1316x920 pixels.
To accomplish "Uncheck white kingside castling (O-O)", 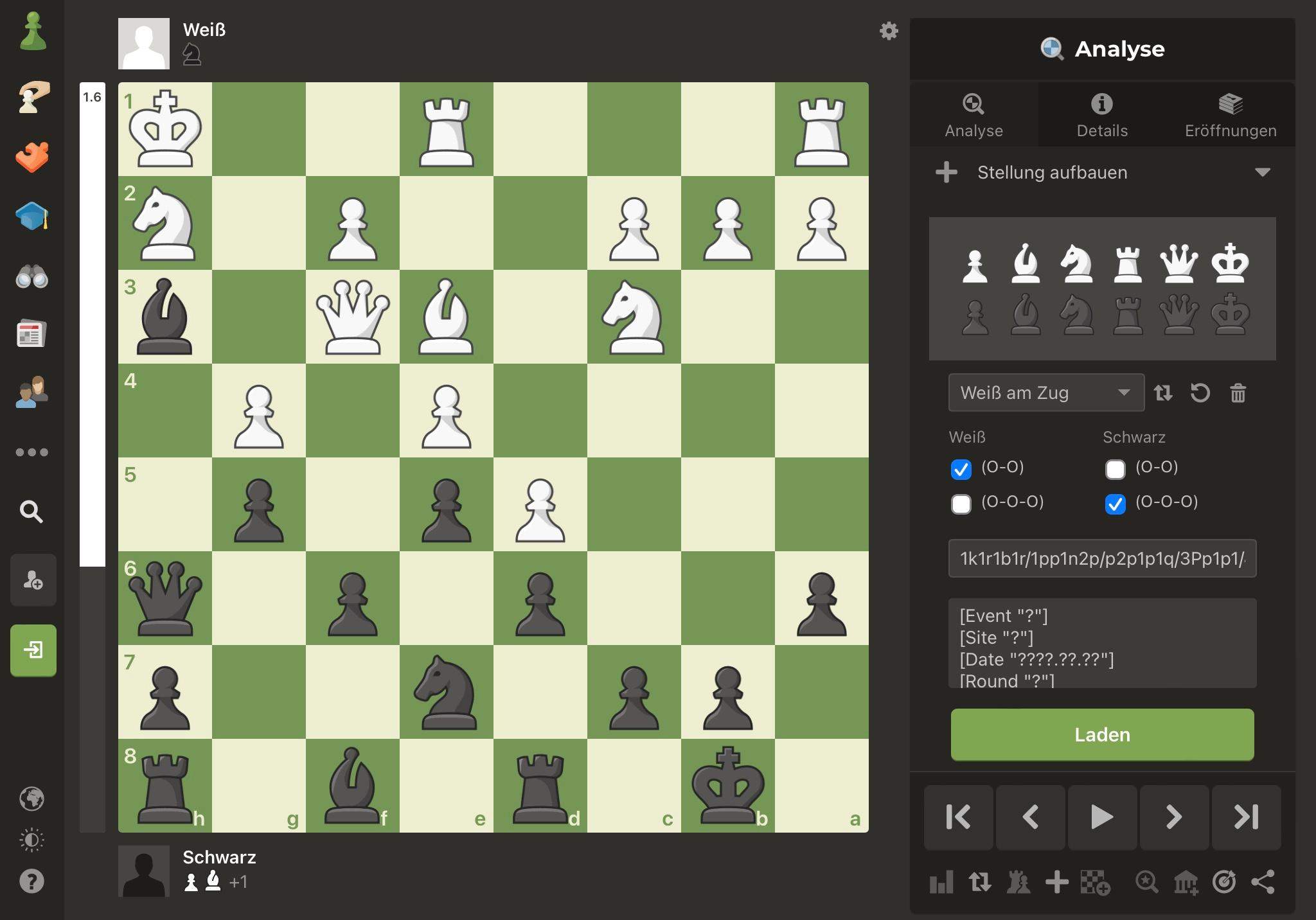I will (x=961, y=470).
